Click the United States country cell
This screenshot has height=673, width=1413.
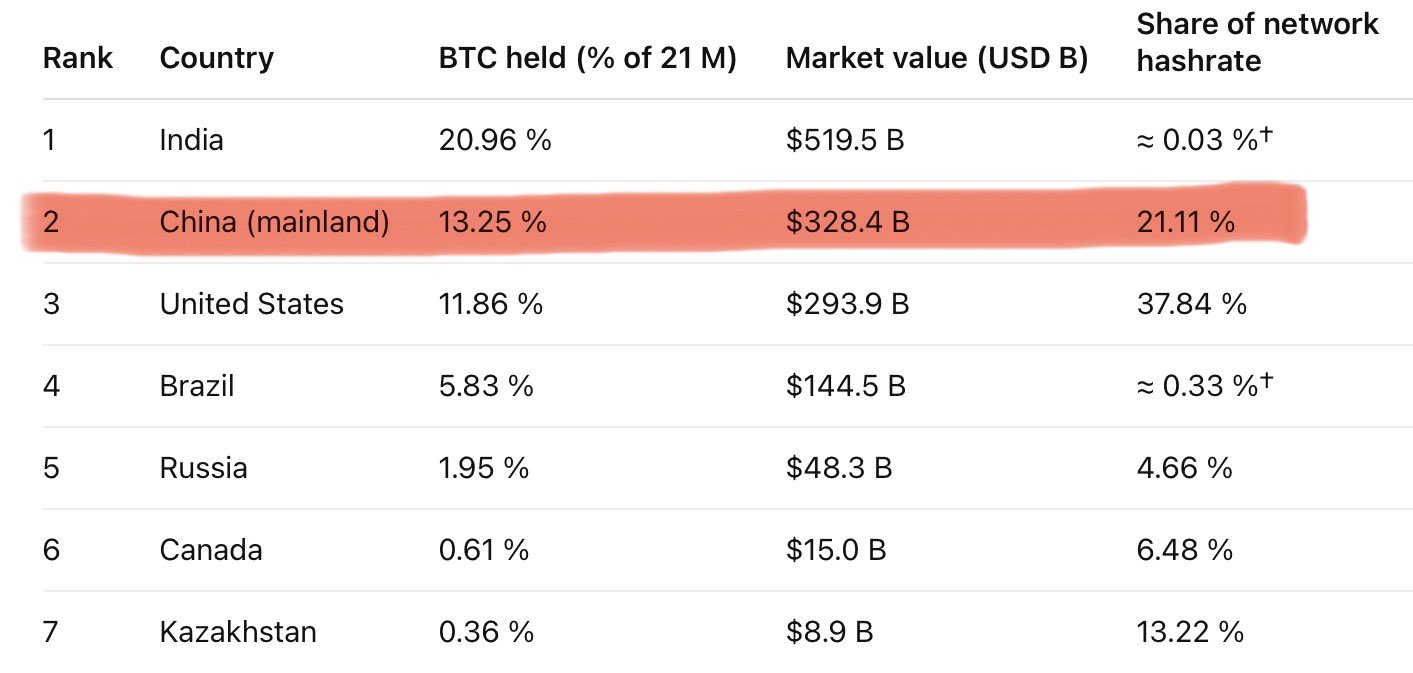[251, 304]
